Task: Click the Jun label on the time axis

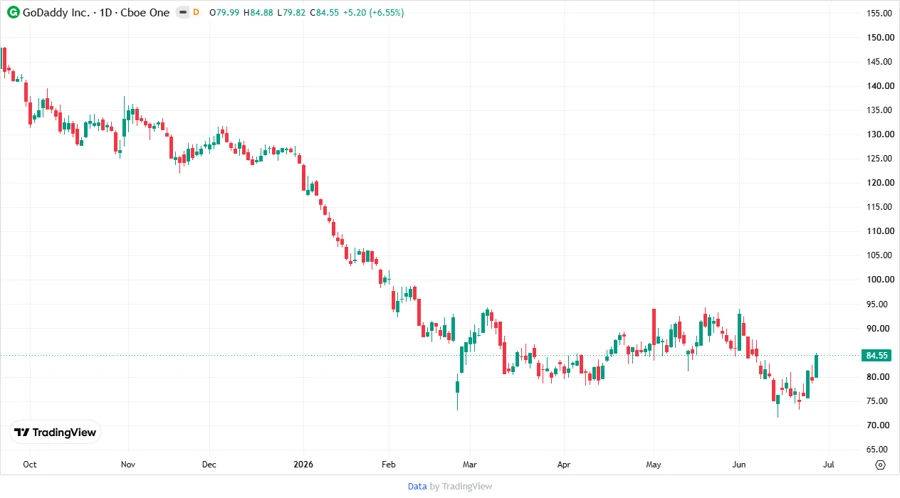Action: [739, 464]
